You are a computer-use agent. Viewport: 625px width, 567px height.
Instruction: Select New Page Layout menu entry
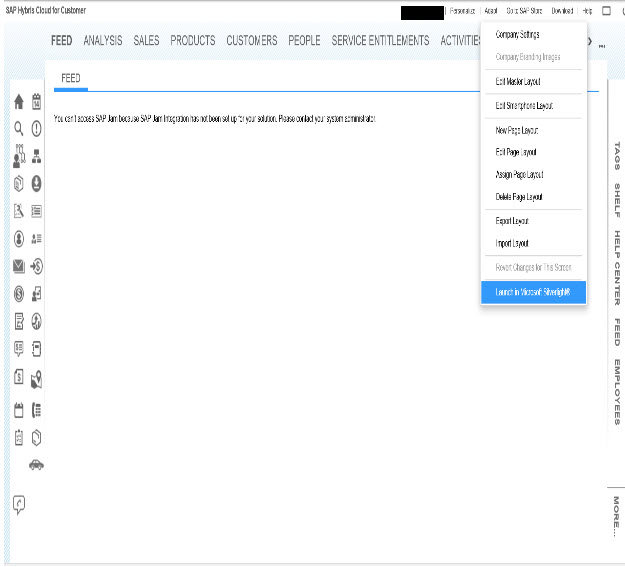533,130
